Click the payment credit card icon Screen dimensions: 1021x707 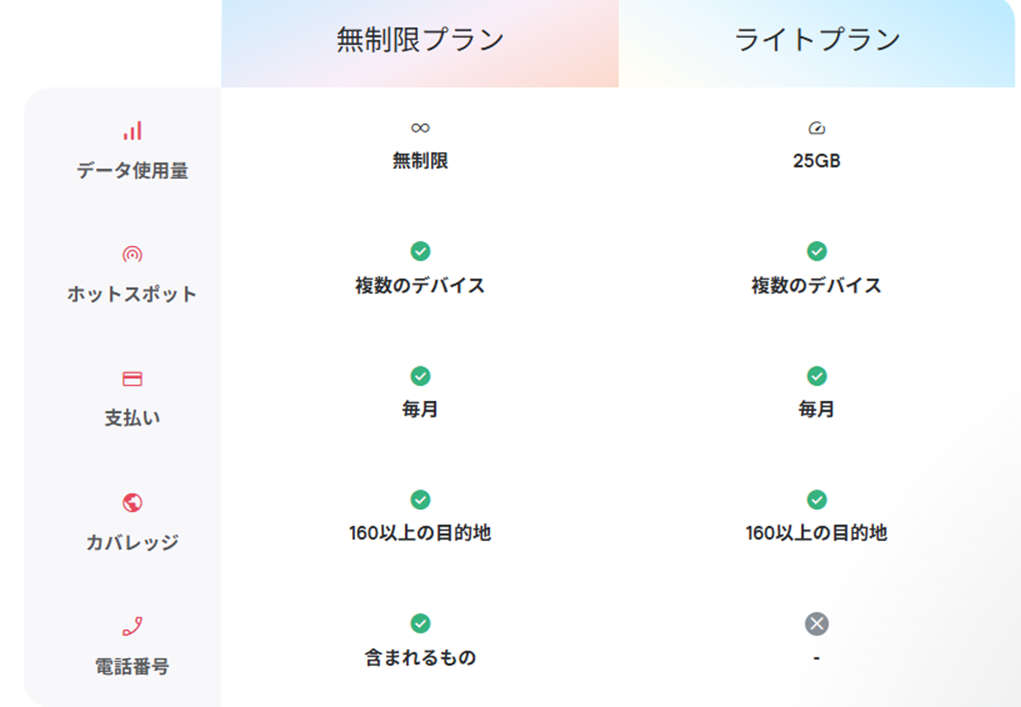tap(132, 379)
